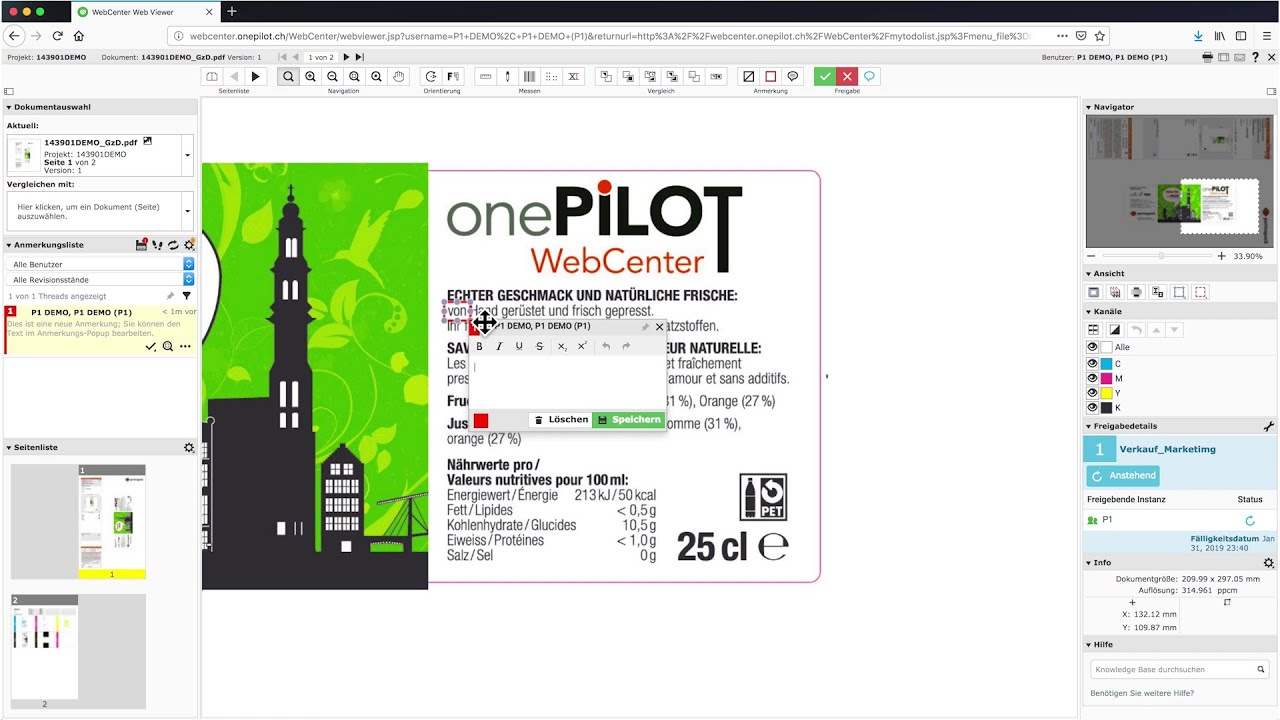
Task: Select the zoom magnifier tool in Navigation
Action: tap(288, 76)
